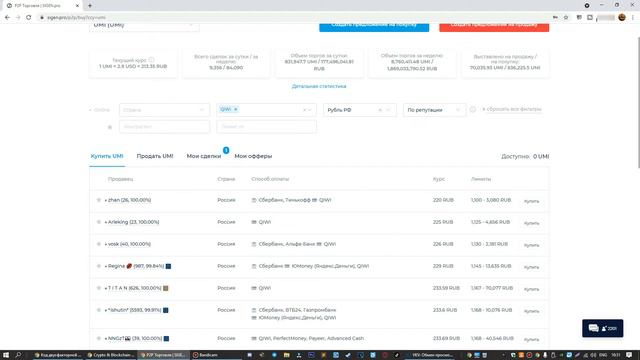Click the Доступно: 0 UMI balance text
The width and height of the screenshot is (640, 360).
click(525, 156)
